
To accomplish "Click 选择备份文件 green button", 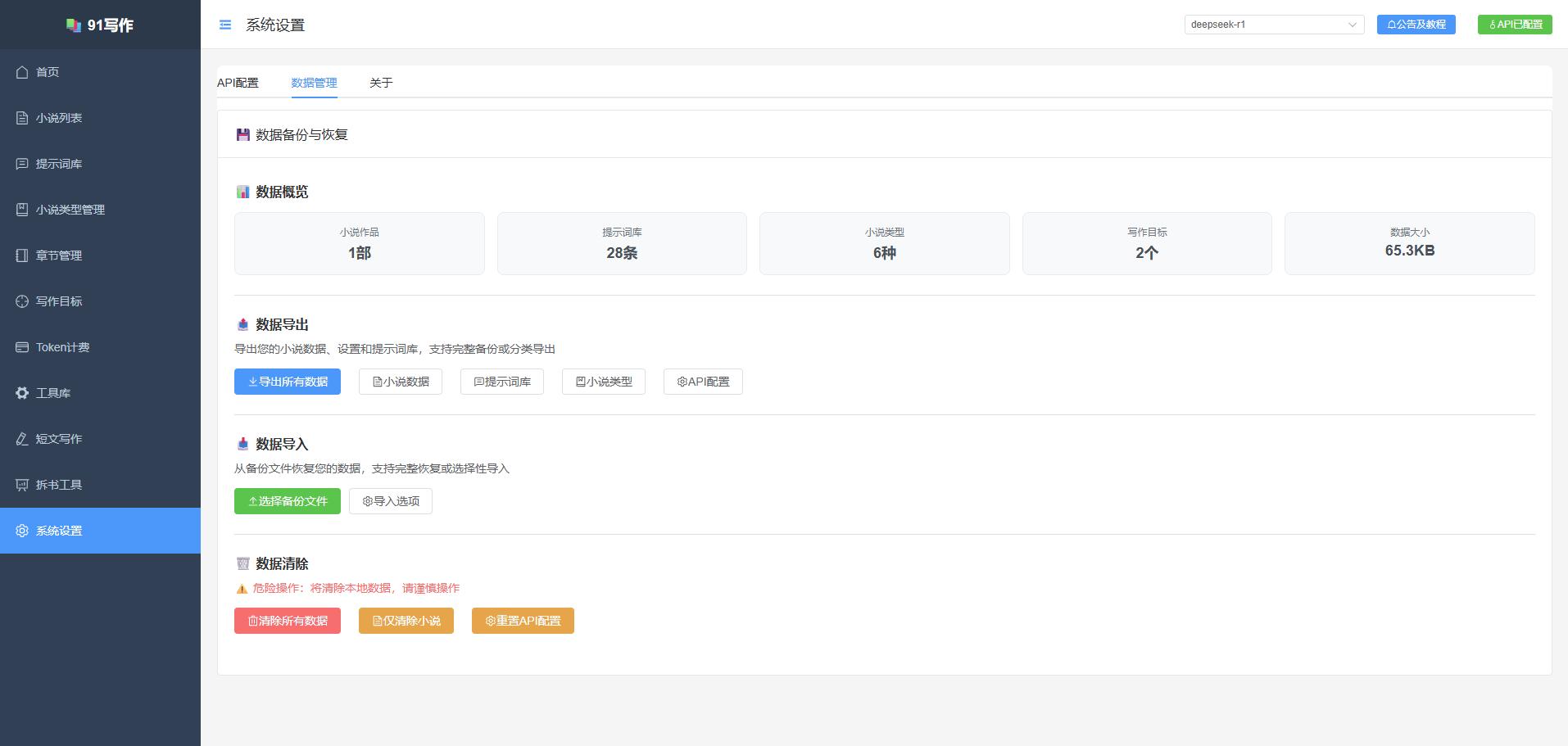I will click(288, 501).
